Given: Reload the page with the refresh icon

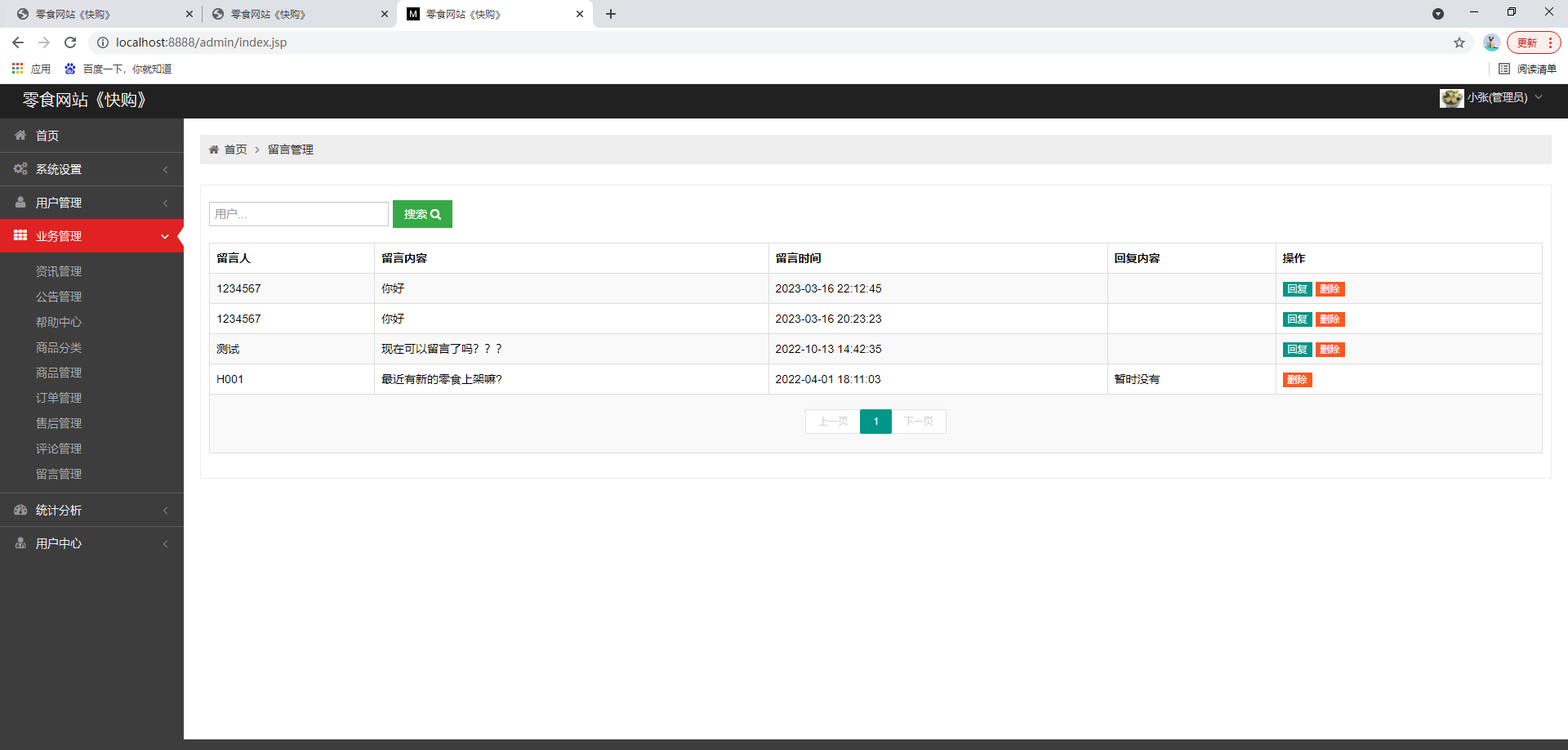Looking at the screenshot, I should click(x=70, y=42).
